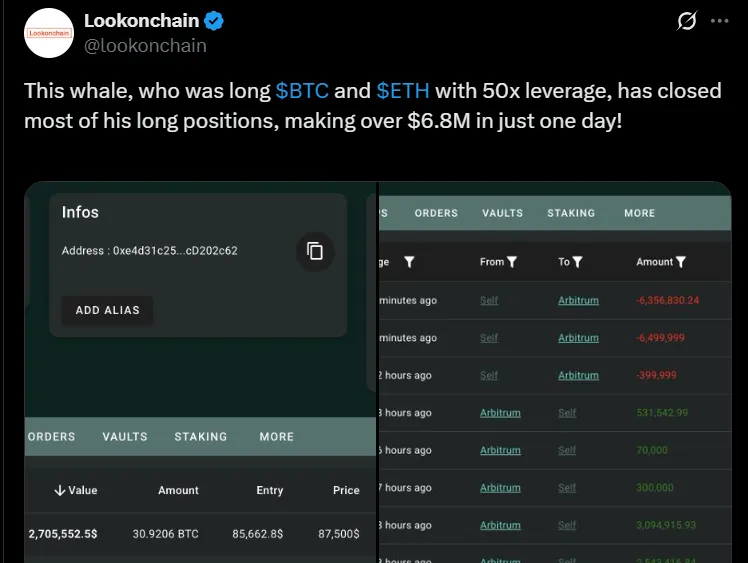748x563 pixels.
Task: Click the Age column filter icon
Action: (x=408, y=262)
